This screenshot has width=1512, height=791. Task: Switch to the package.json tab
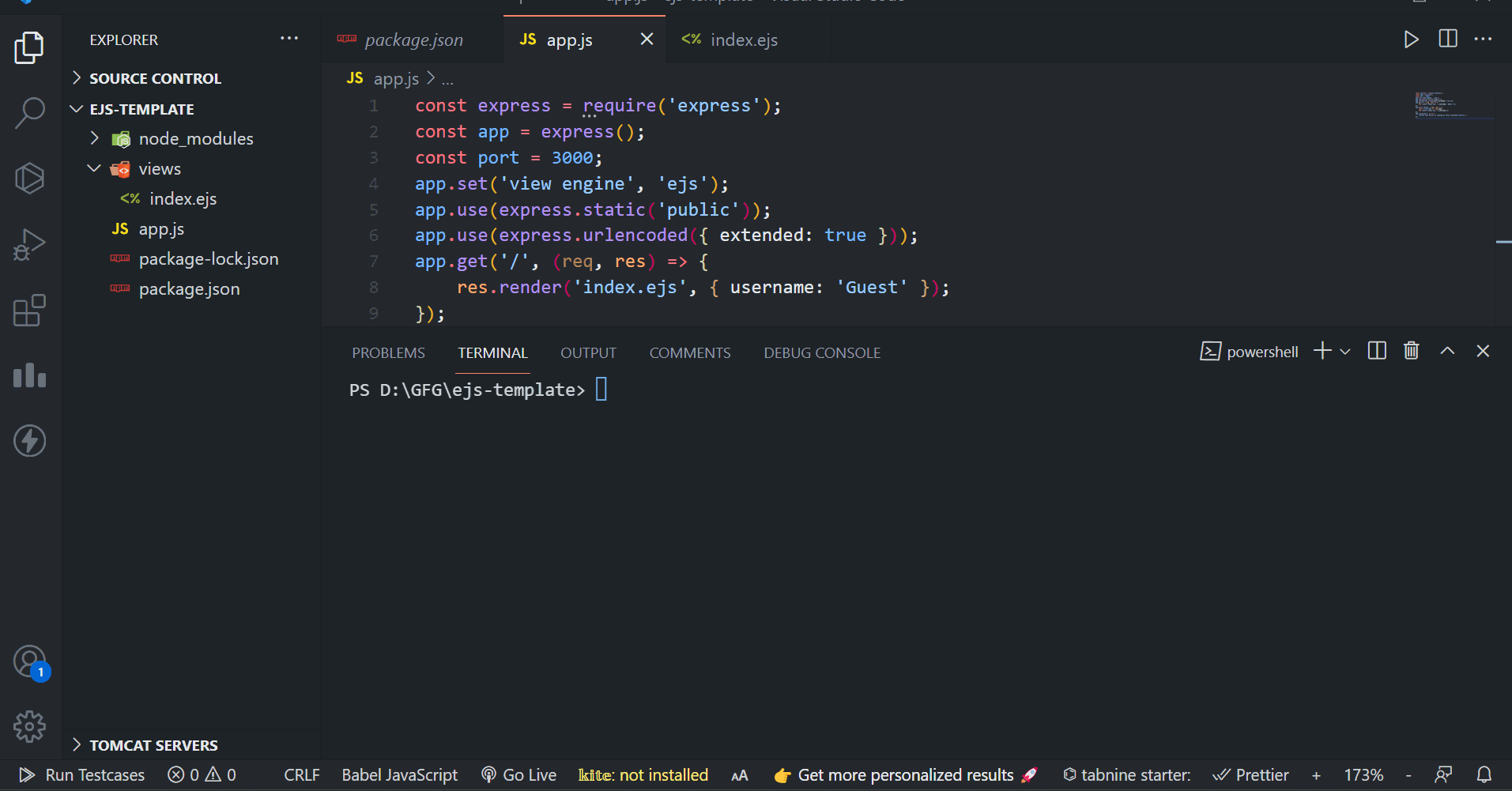pyautogui.click(x=413, y=40)
